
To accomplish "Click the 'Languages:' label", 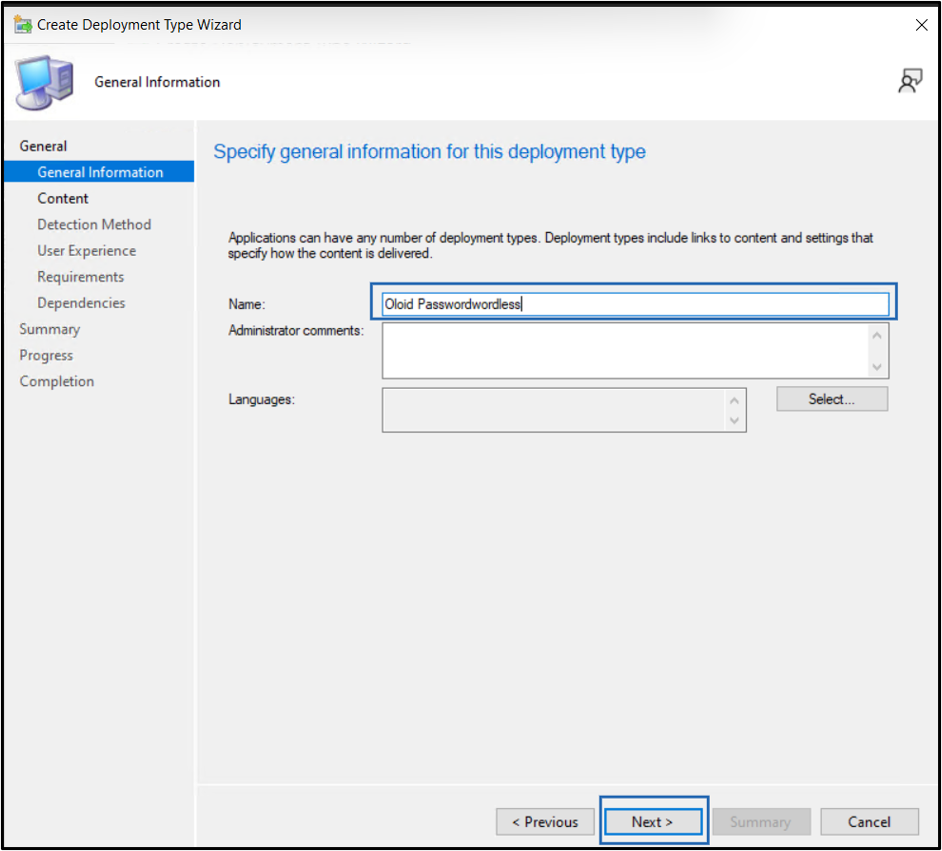I will coord(261,399).
